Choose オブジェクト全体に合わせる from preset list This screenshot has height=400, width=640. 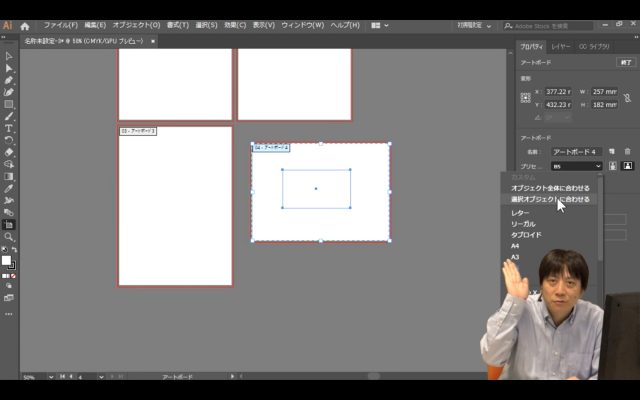click(550, 188)
